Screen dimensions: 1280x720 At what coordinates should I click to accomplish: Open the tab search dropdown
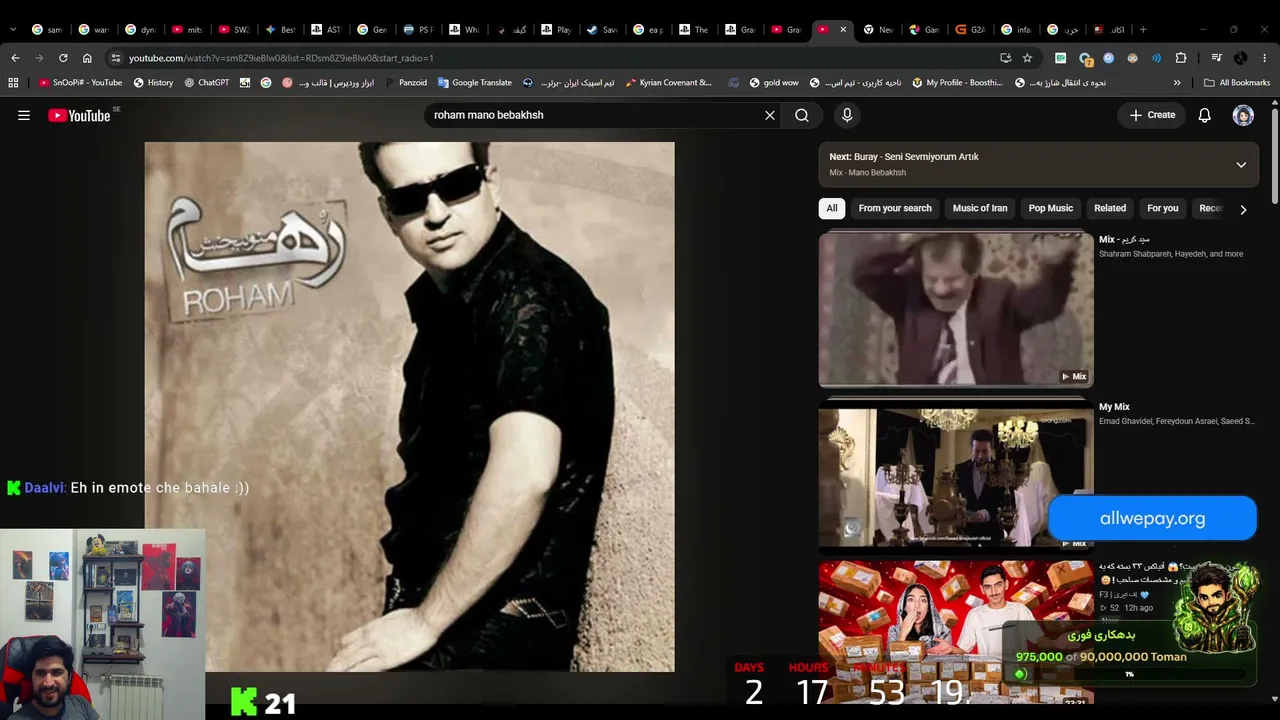pyautogui.click(x=13, y=30)
